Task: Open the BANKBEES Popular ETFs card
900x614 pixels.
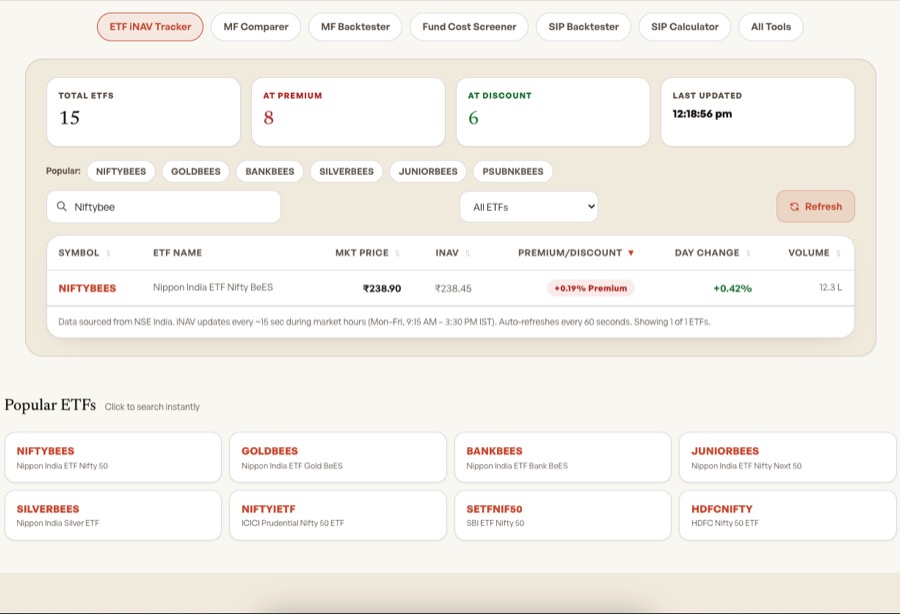Action: coord(563,457)
